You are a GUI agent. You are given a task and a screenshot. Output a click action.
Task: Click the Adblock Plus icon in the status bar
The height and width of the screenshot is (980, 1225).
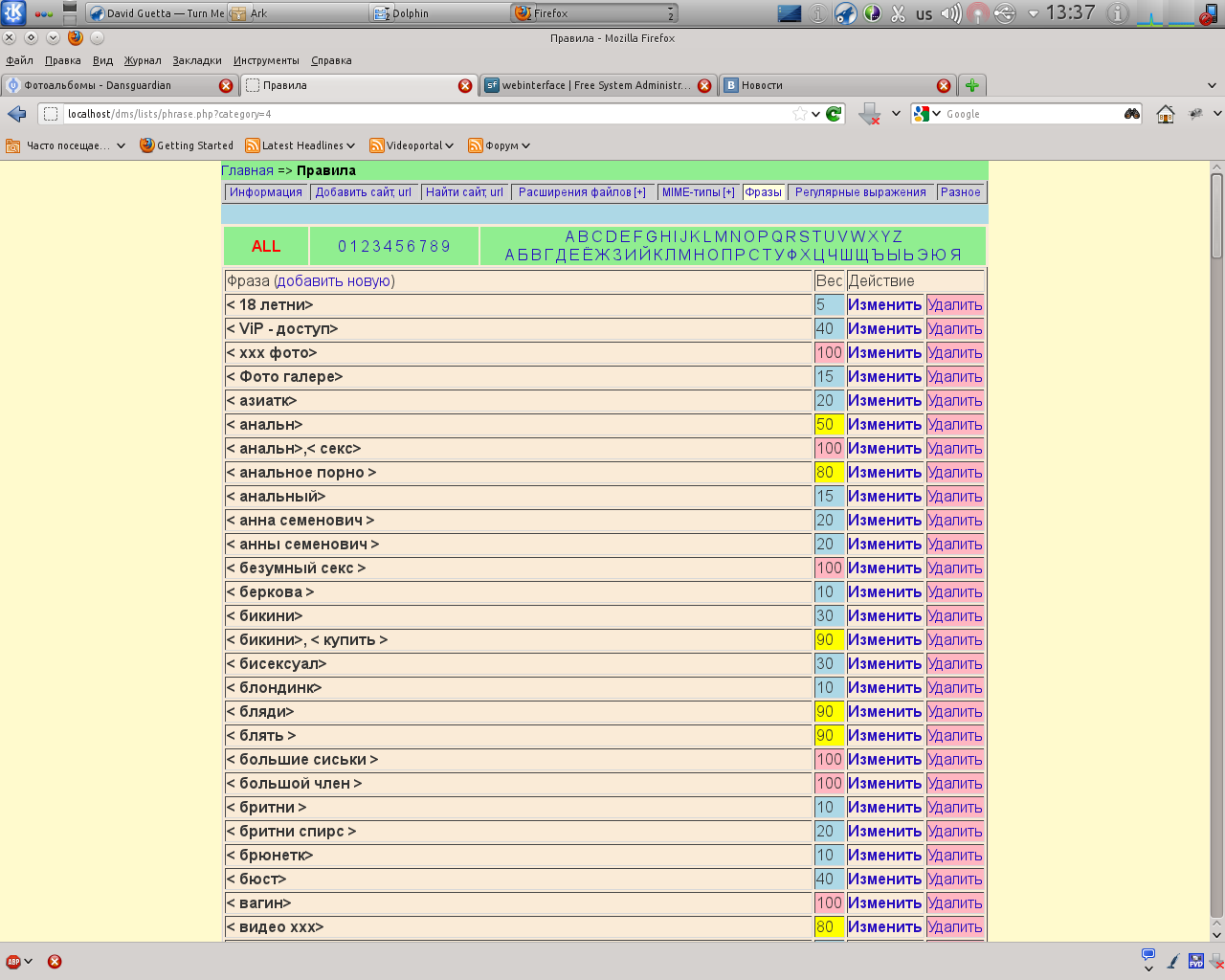point(13,960)
